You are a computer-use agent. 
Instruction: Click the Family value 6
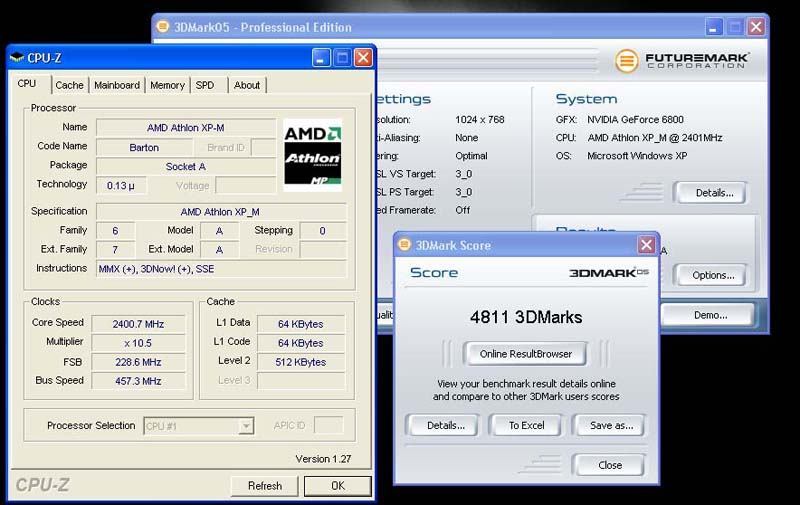tap(115, 231)
